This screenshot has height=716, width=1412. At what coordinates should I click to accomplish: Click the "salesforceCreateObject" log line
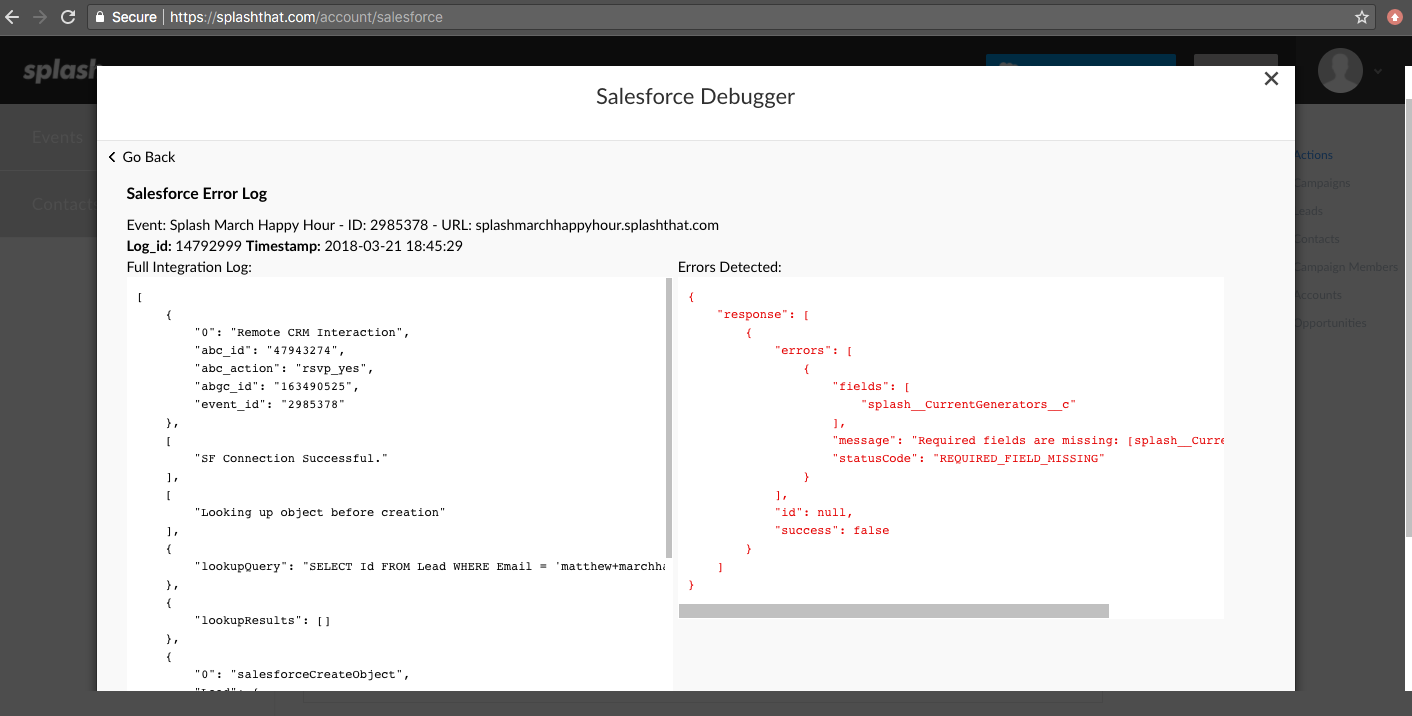tap(303, 674)
